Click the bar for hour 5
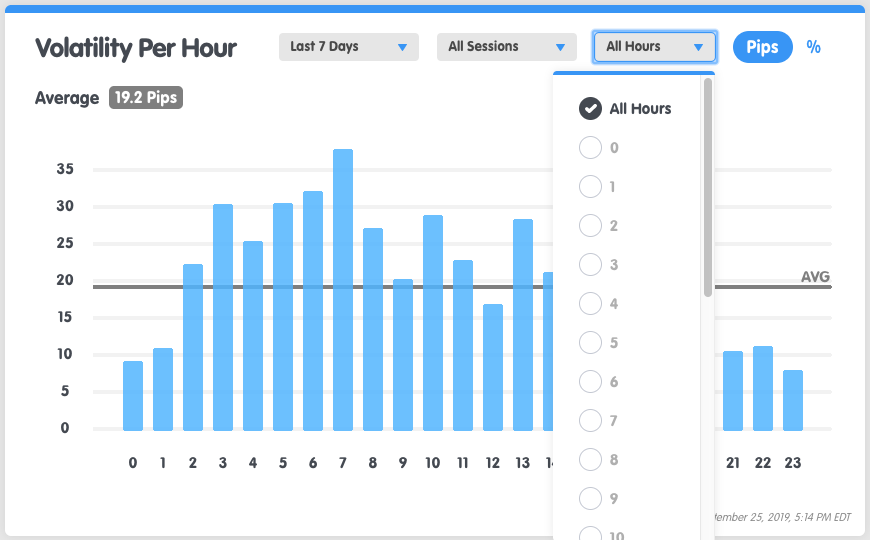The image size is (870, 540). click(283, 317)
